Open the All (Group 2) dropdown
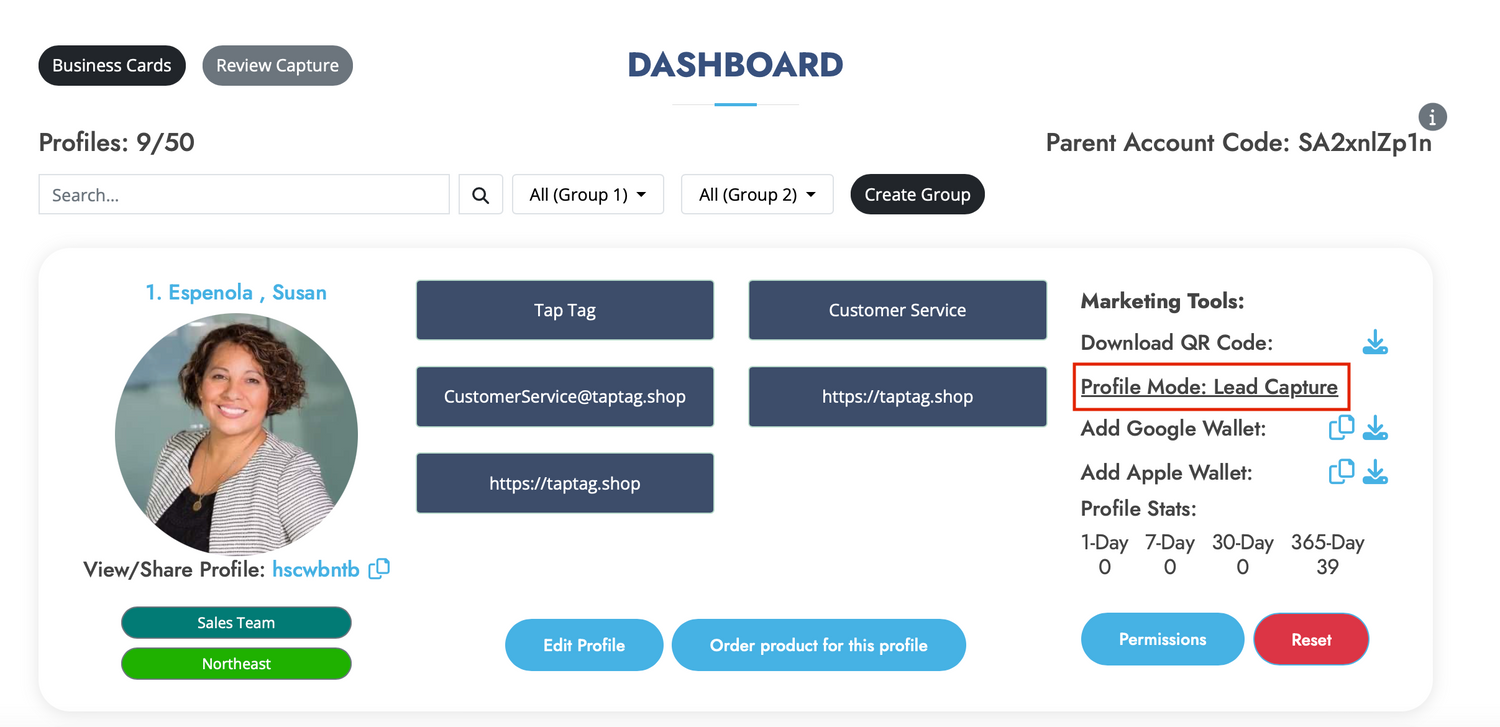 point(757,194)
